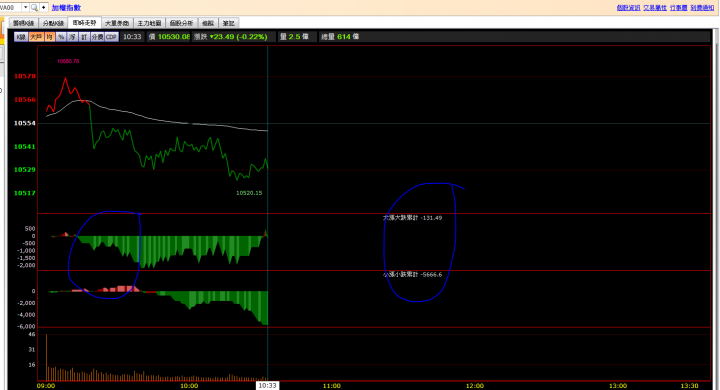Image resolution: width=720 pixels, height=390 pixels.
Task: Click the 10:33 cursor marker on time axis
Action: pyautogui.click(x=267, y=385)
